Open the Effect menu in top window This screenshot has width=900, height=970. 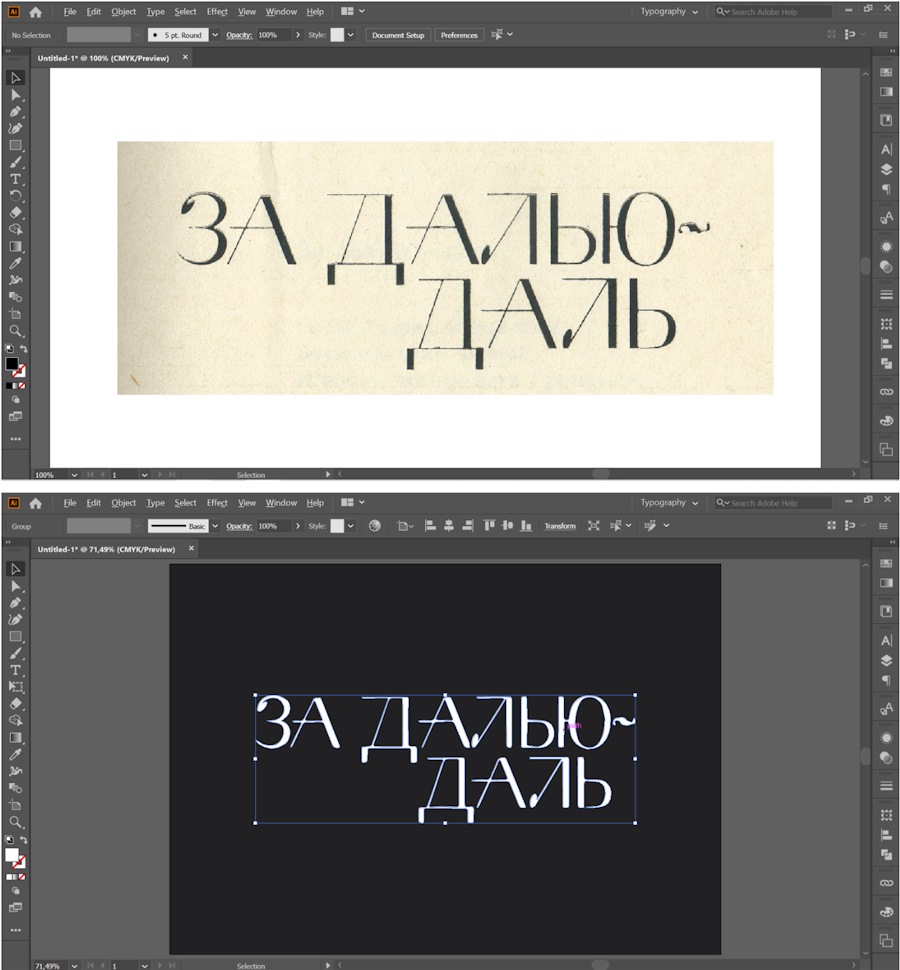click(217, 12)
